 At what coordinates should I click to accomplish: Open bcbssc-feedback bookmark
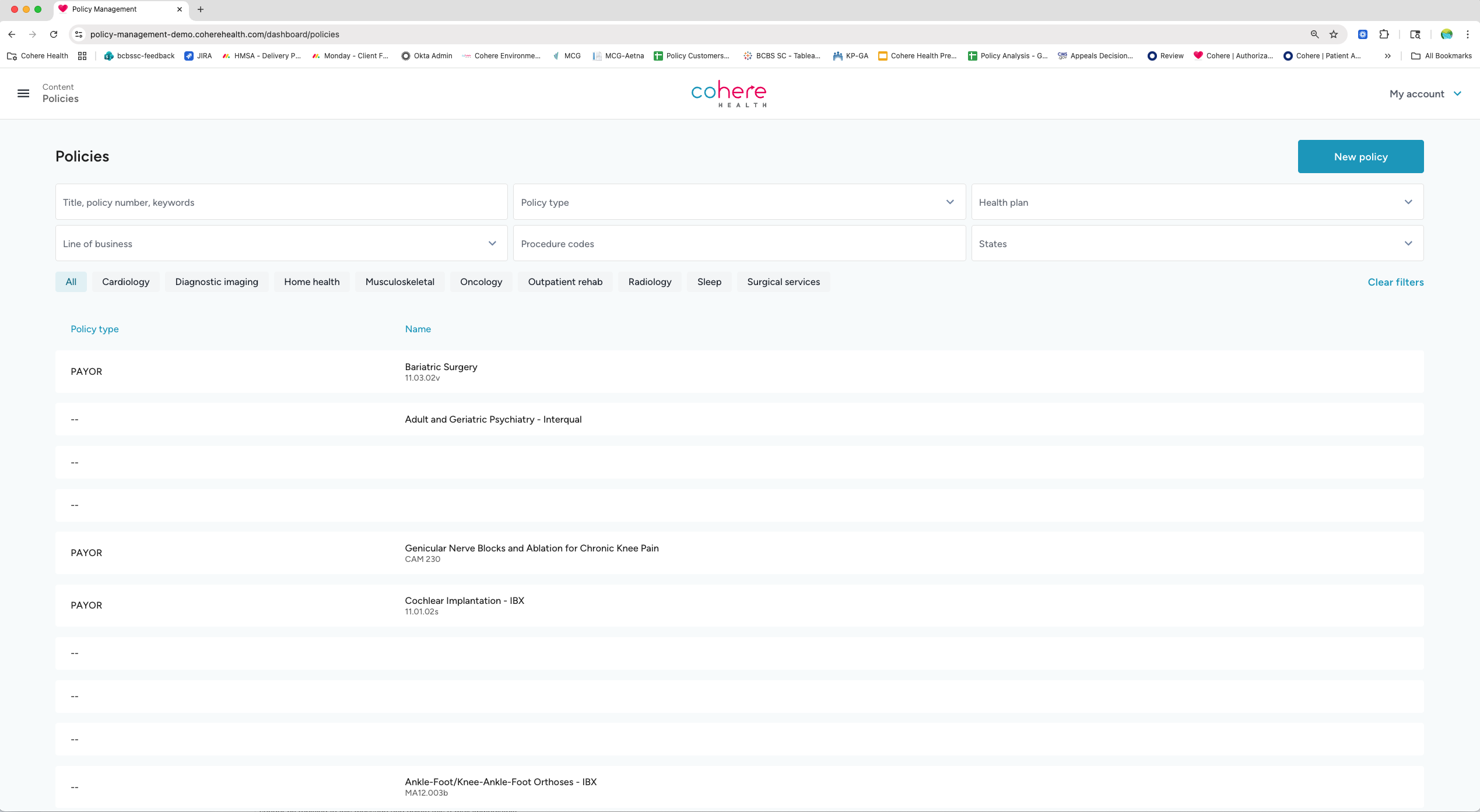coord(139,56)
